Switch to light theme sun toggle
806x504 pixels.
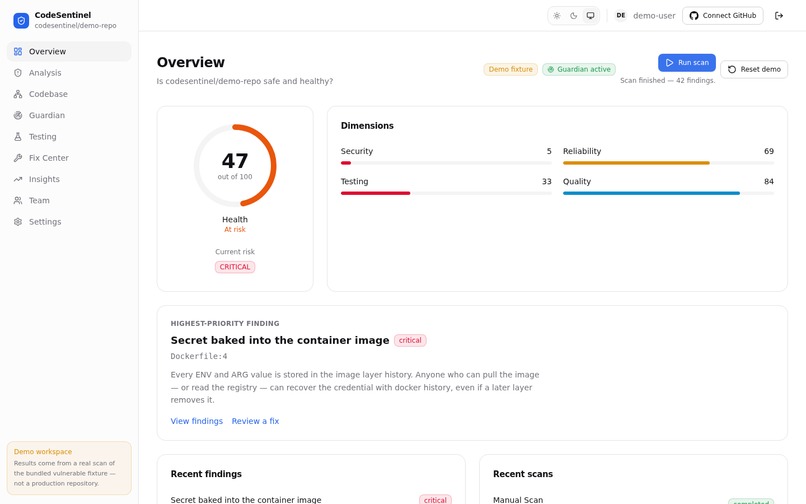click(x=557, y=15)
